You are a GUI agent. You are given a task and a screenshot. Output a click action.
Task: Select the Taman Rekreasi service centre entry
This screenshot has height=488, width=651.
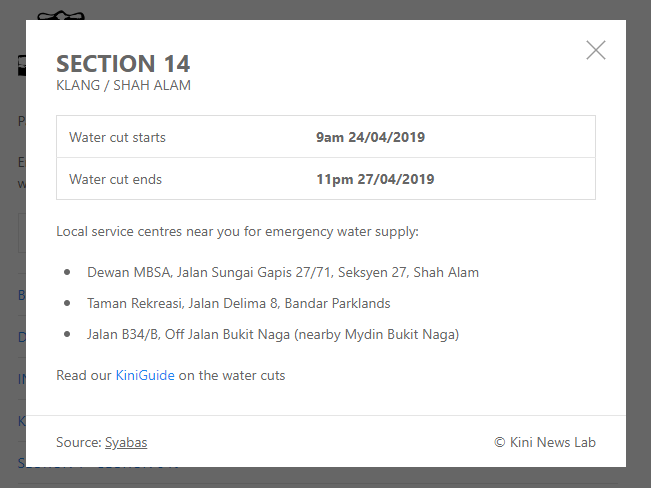pos(238,303)
